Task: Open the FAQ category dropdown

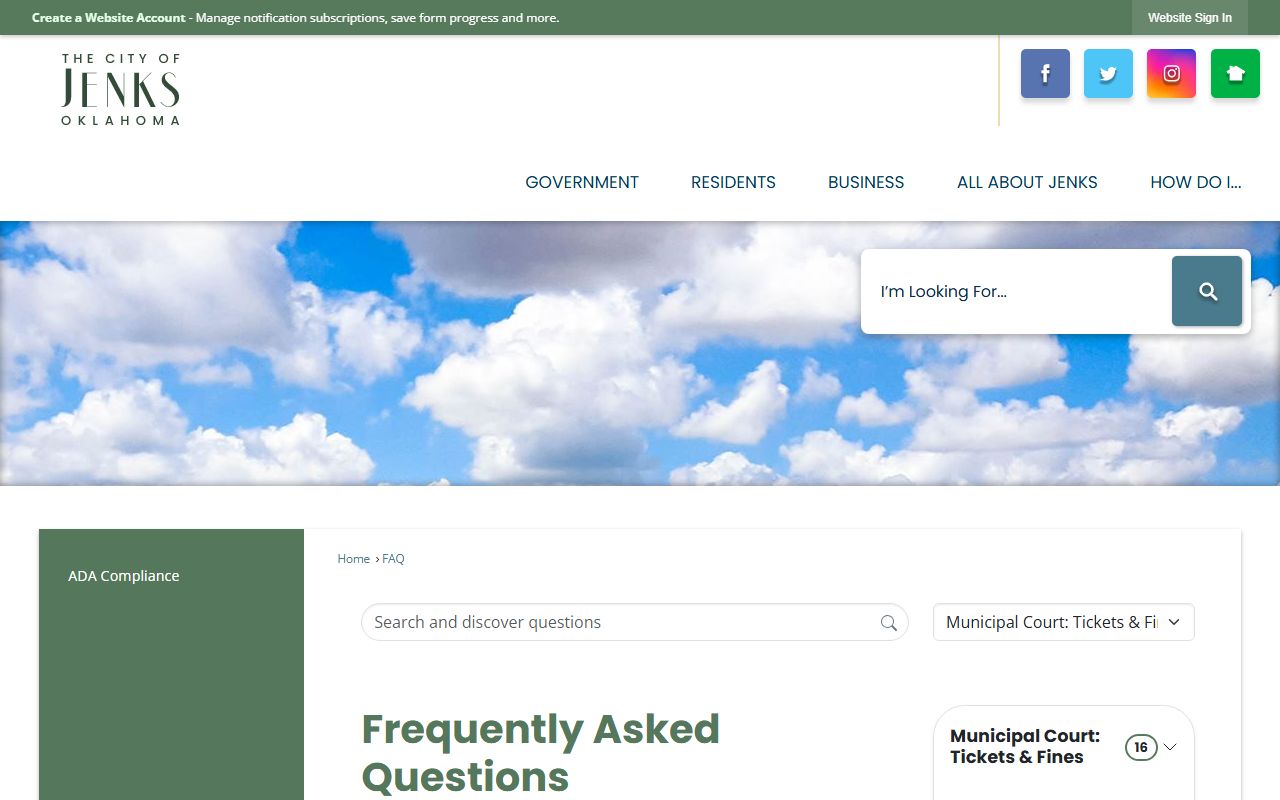Action: pyautogui.click(x=1063, y=622)
